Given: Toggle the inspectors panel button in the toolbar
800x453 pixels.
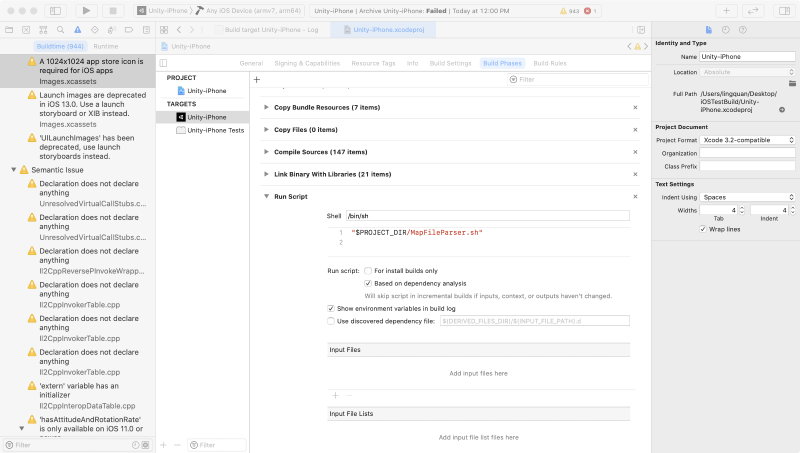Looking at the screenshot, I should click(x=784, y=10).
